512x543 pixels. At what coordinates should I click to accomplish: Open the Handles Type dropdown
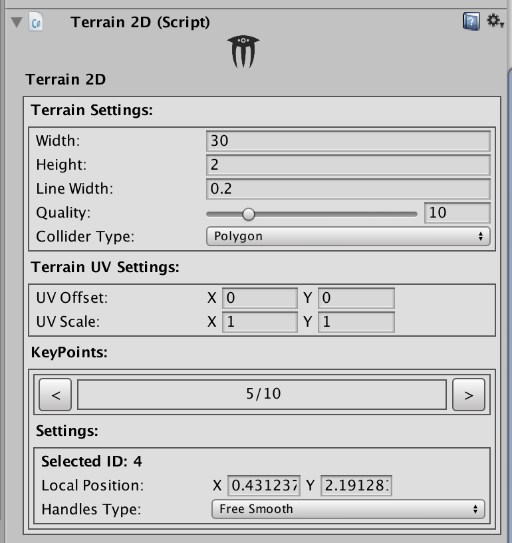click(x=348, y=509)
